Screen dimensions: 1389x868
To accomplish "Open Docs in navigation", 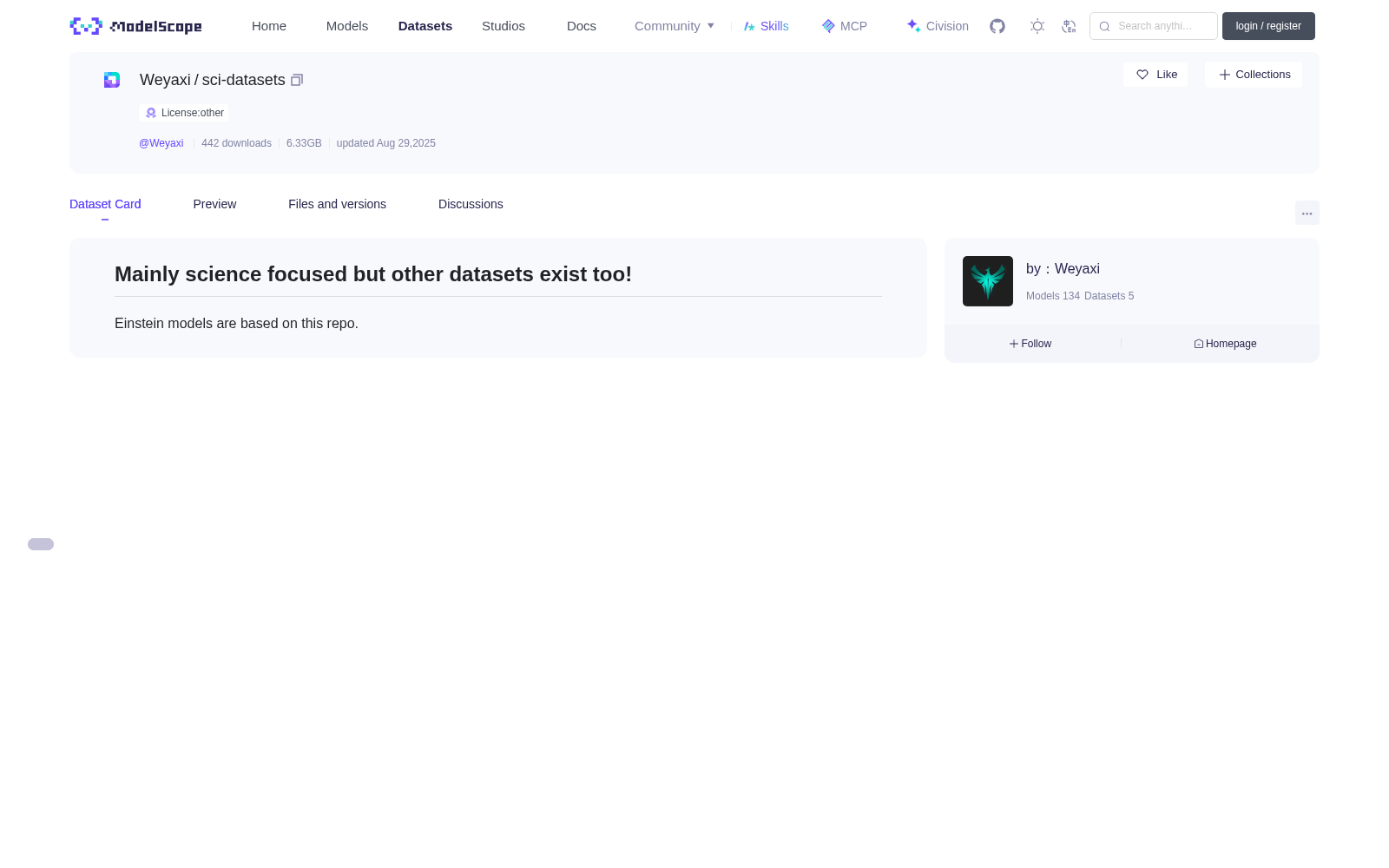I will [582, 26].
